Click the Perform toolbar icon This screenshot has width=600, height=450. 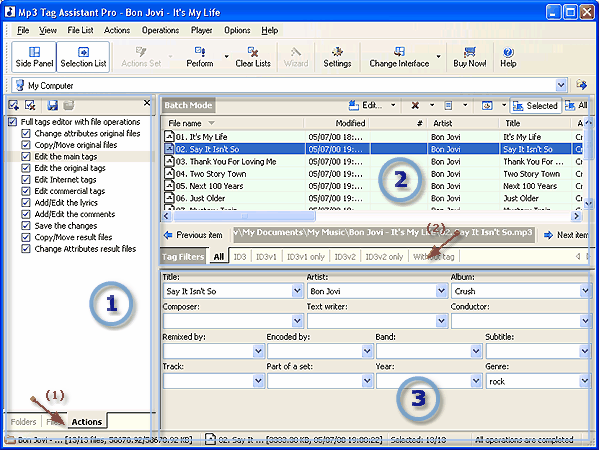[200, 52]
